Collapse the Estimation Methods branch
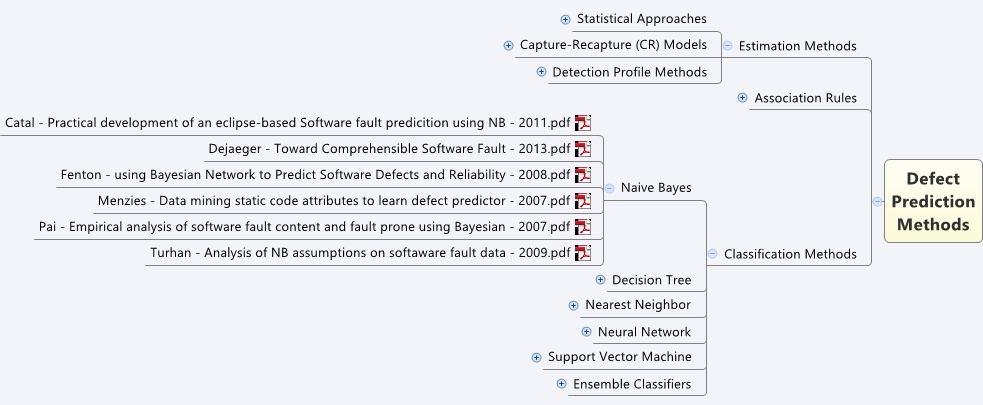983x405 pixels. [x=728, y=46]
